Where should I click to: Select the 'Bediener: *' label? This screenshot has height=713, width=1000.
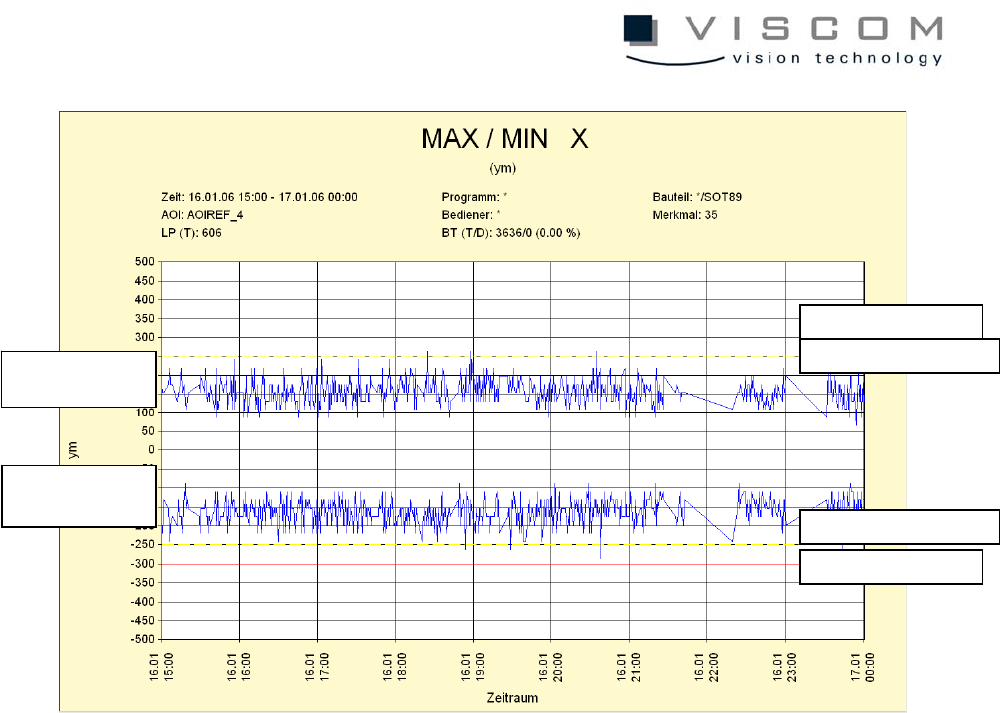[x=471, y=215]
